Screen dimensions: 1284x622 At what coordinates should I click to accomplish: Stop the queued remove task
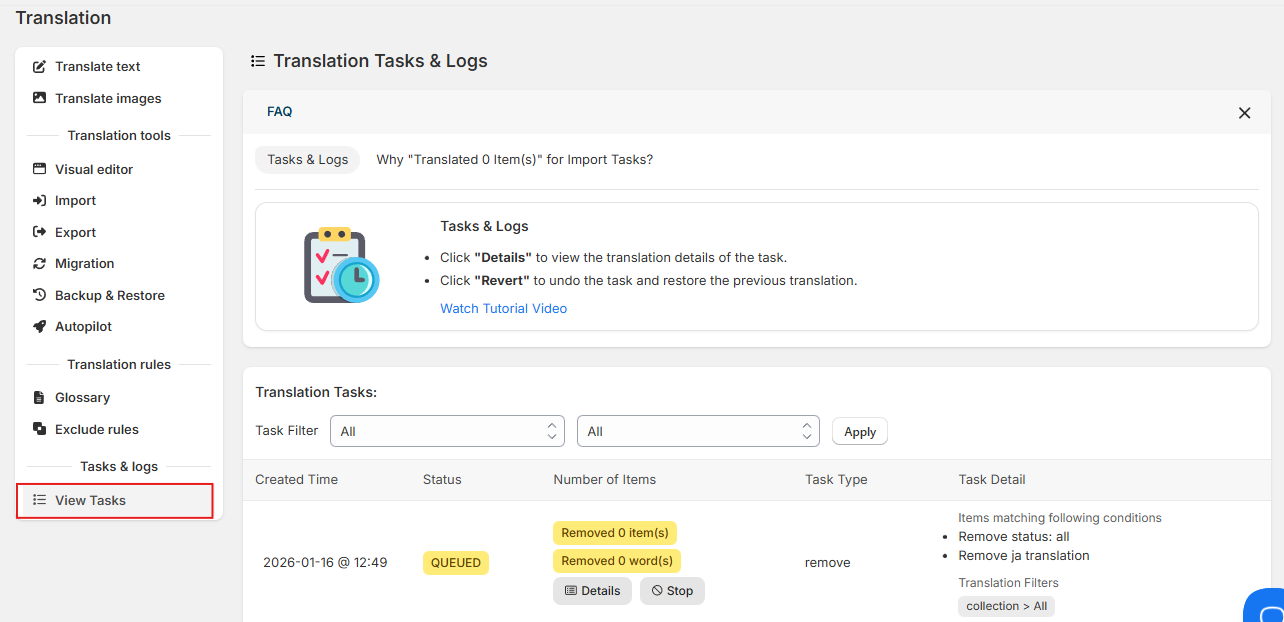tap(672, 591)
